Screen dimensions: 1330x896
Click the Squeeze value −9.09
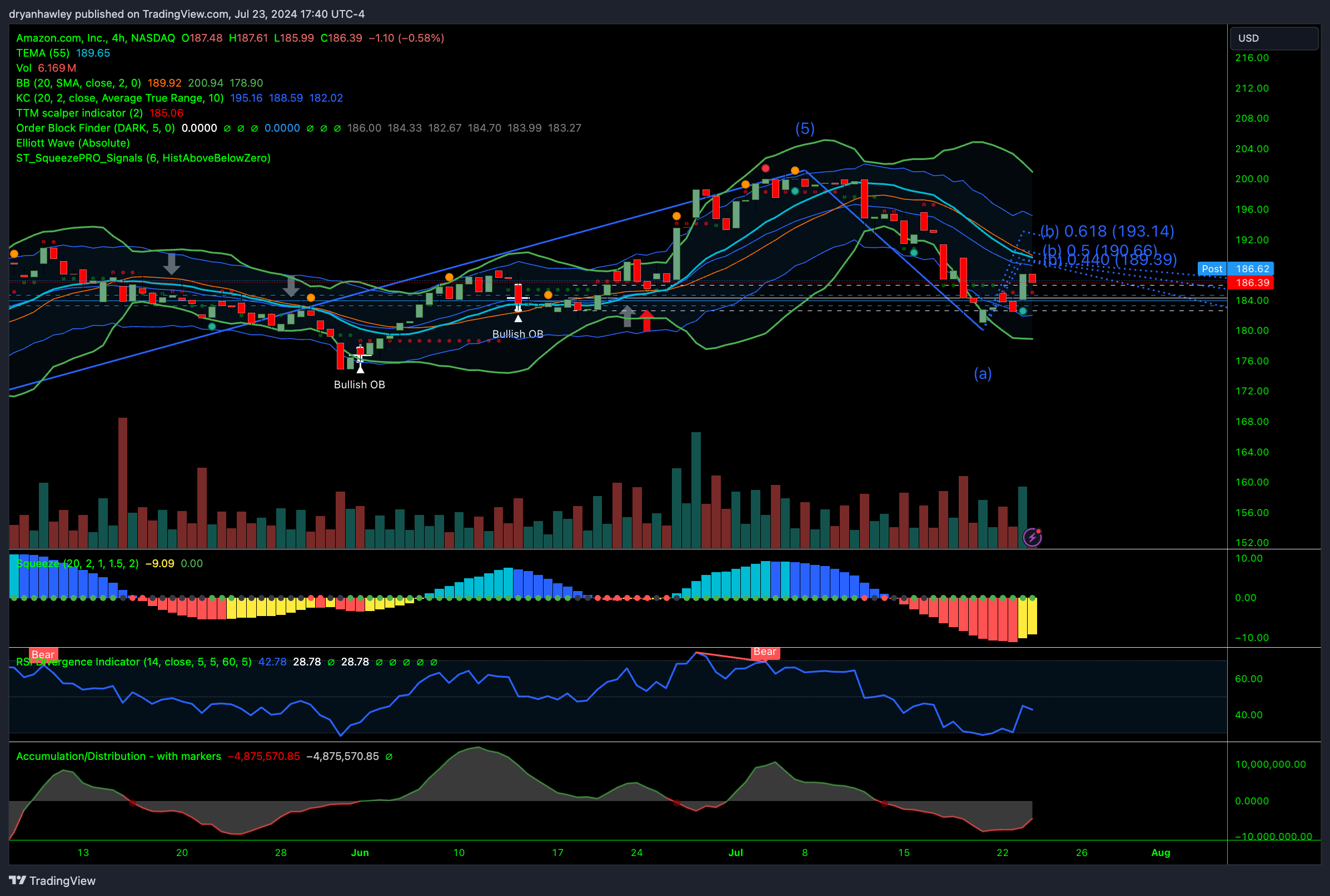(160, 563)
